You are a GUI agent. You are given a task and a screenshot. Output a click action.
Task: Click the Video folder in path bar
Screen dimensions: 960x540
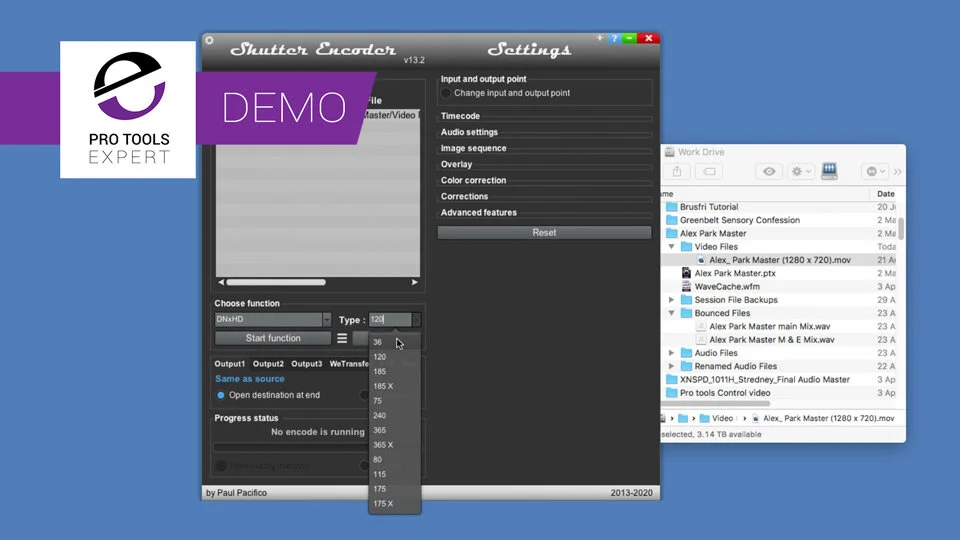(717, 418)
